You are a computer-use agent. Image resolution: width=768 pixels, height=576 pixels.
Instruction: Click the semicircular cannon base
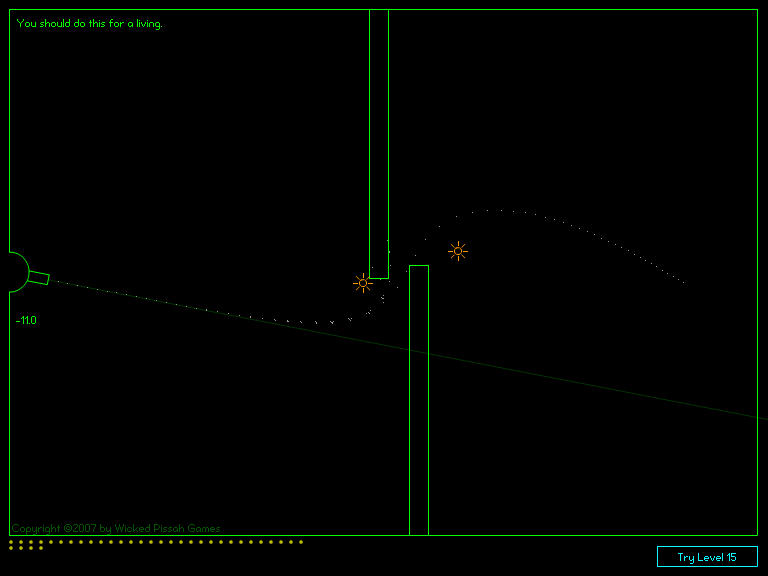[19, 272]
